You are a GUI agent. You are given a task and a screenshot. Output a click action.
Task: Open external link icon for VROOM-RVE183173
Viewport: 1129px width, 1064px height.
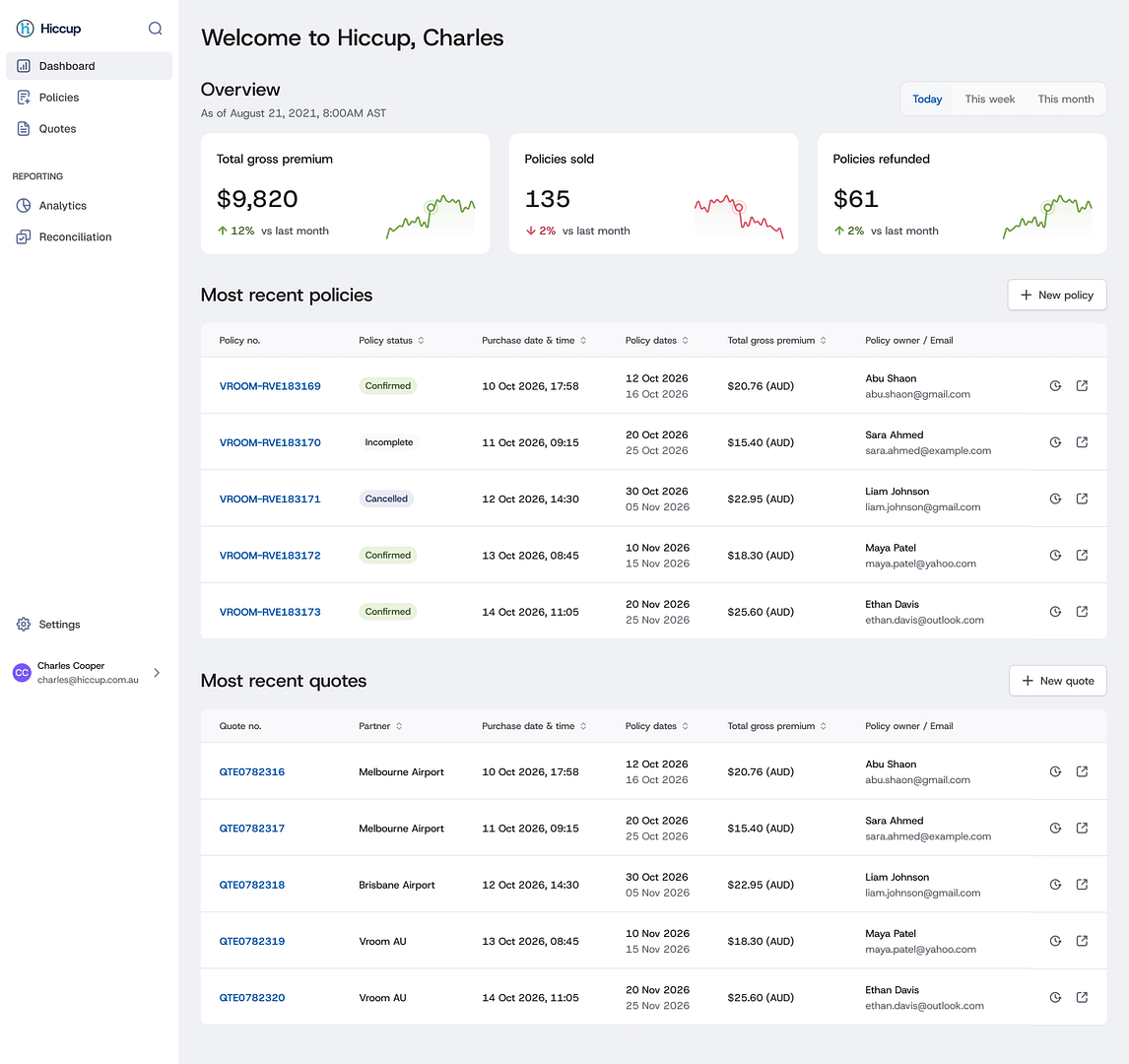click(x=1082, y=612)
